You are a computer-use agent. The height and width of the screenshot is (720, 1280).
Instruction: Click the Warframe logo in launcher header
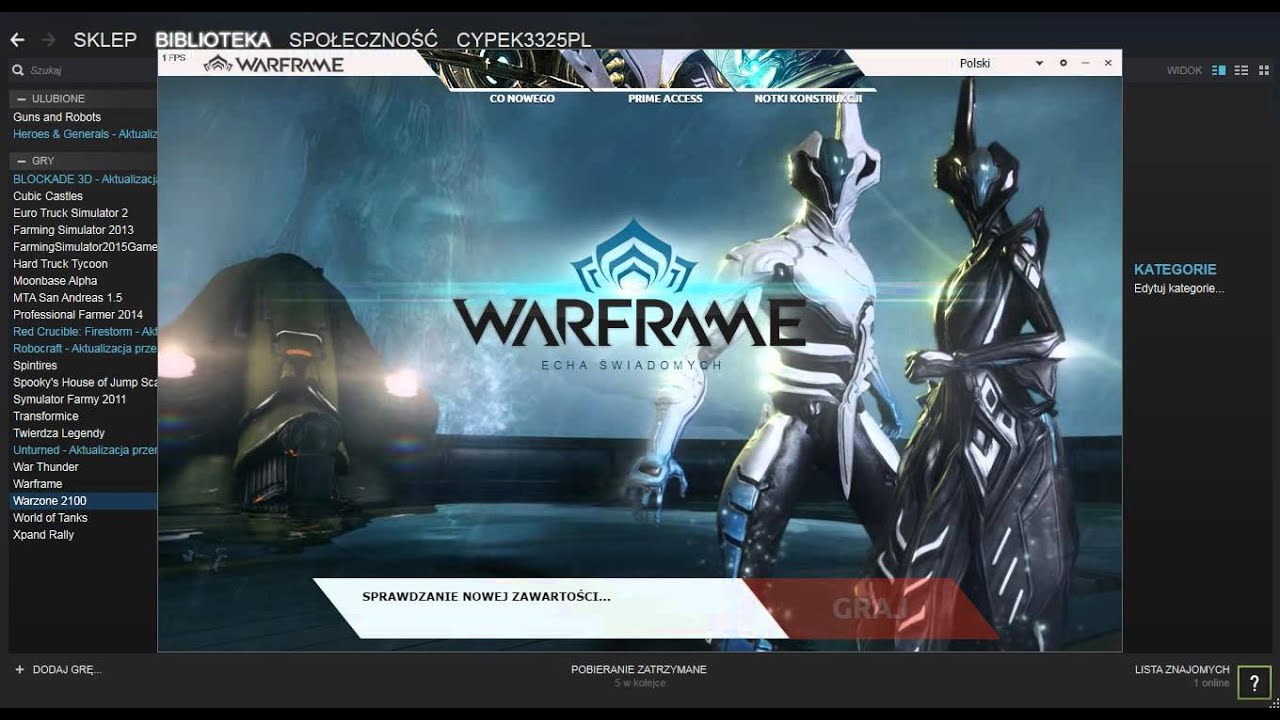point(273,65)
